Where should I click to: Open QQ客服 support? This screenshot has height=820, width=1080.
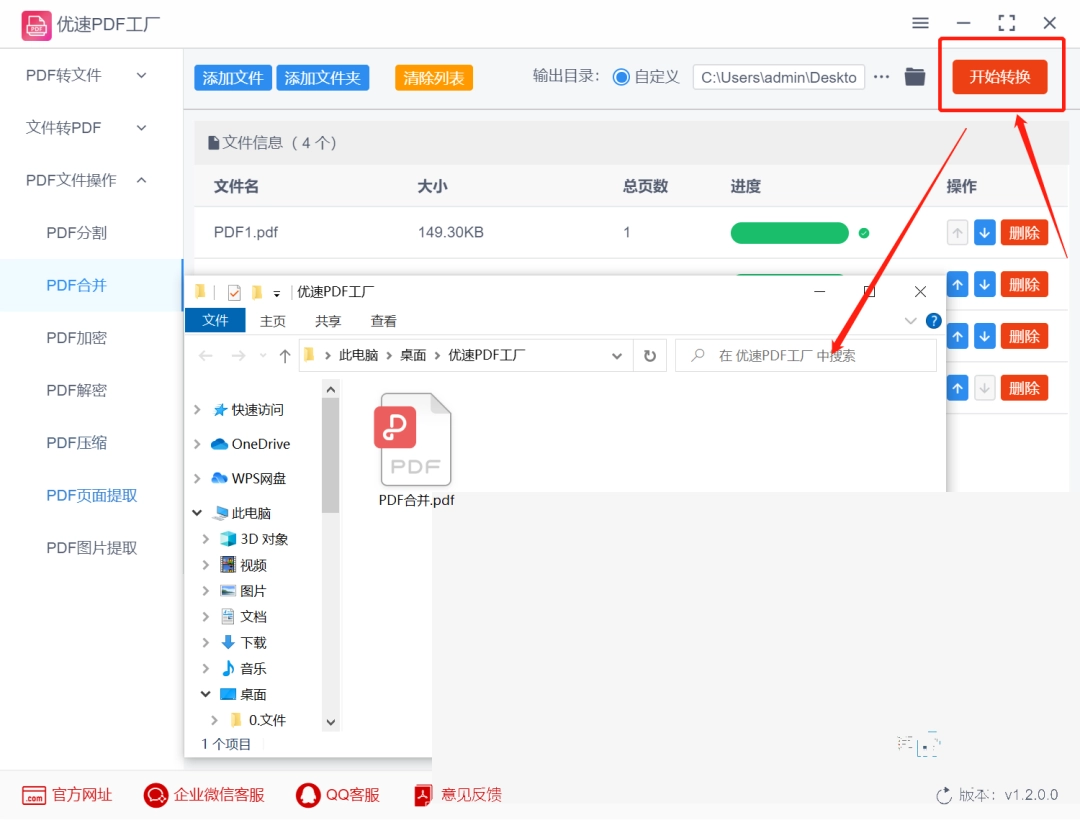click(x=338, y=795)
